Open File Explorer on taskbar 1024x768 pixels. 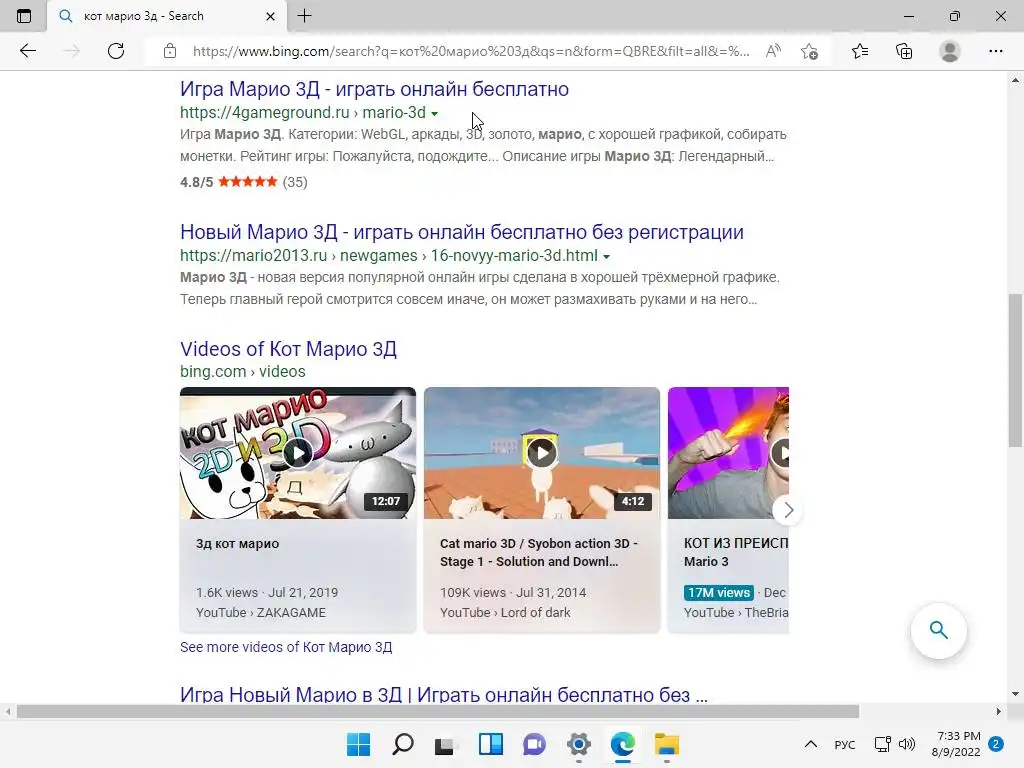point(667,744)
